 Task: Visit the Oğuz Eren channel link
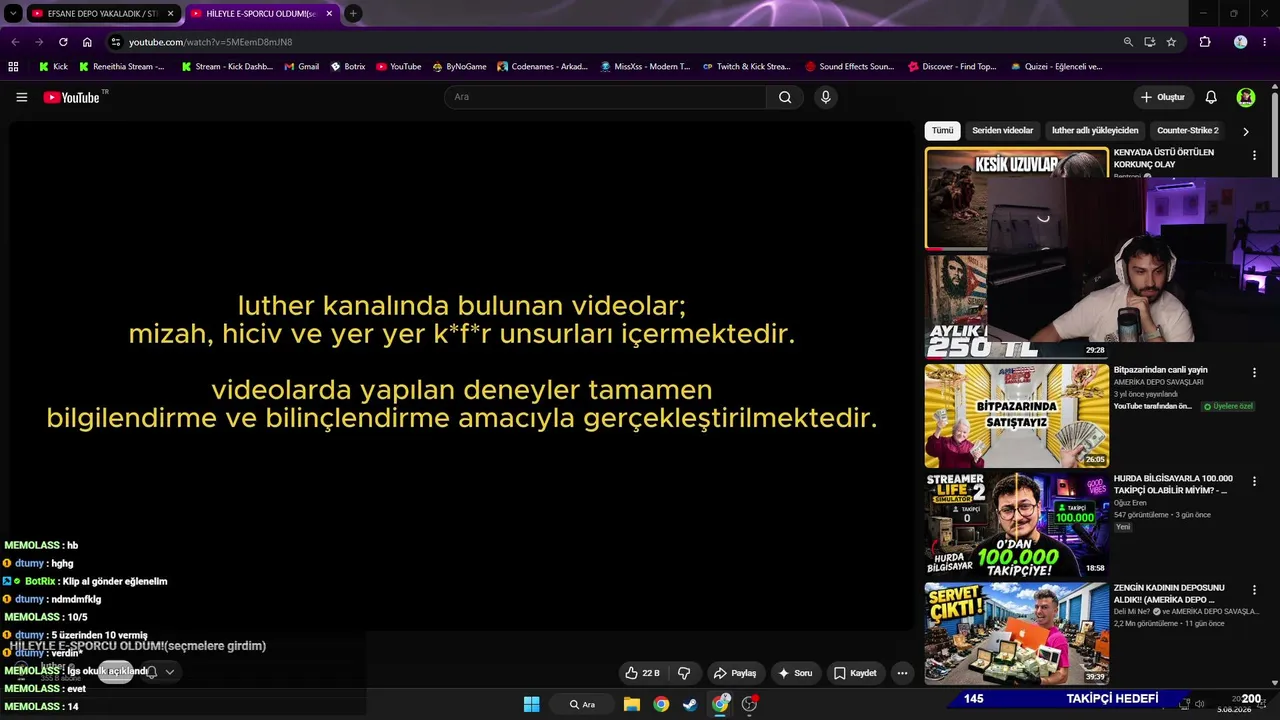pos(1130,503)
